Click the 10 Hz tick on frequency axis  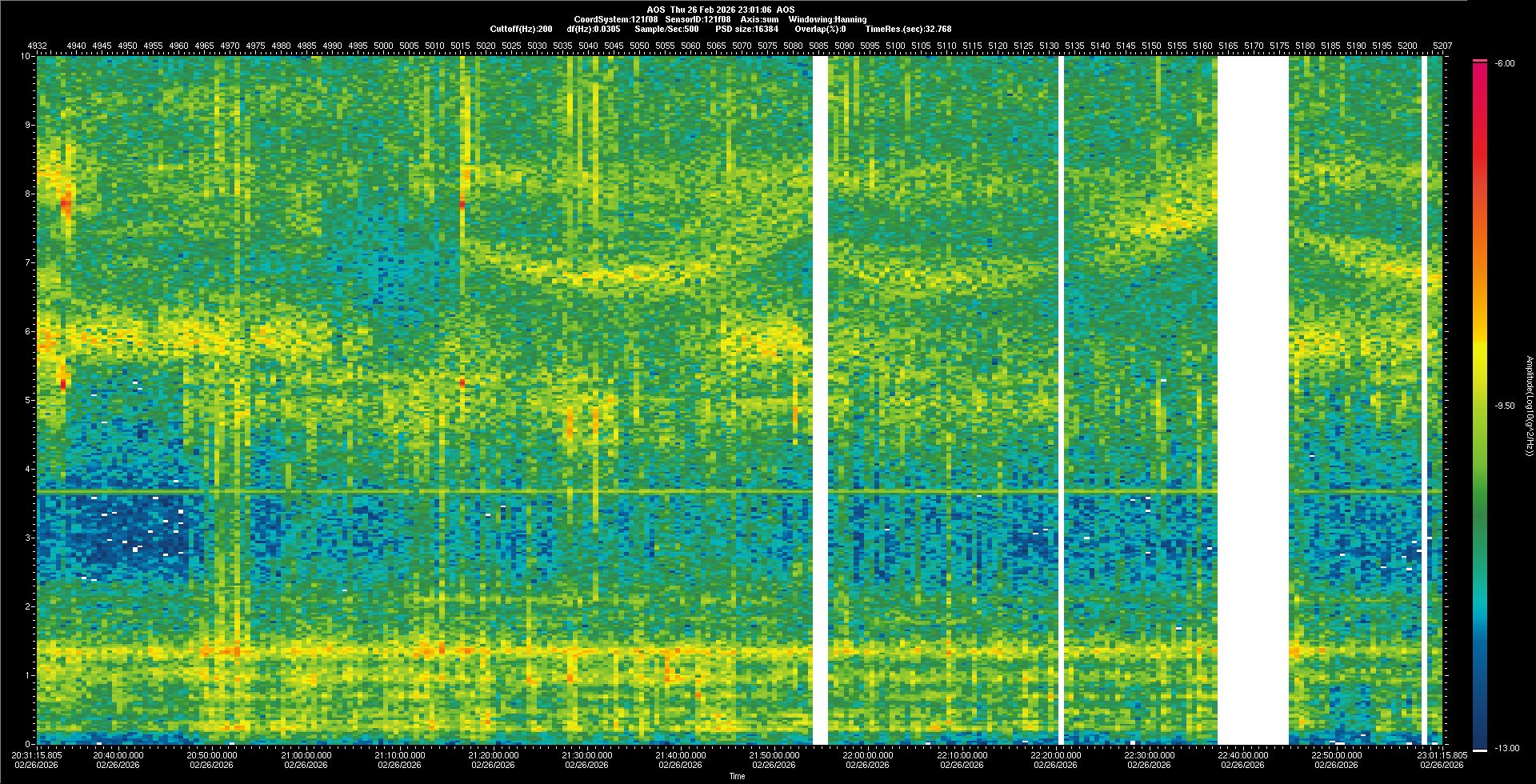point(26,57)
